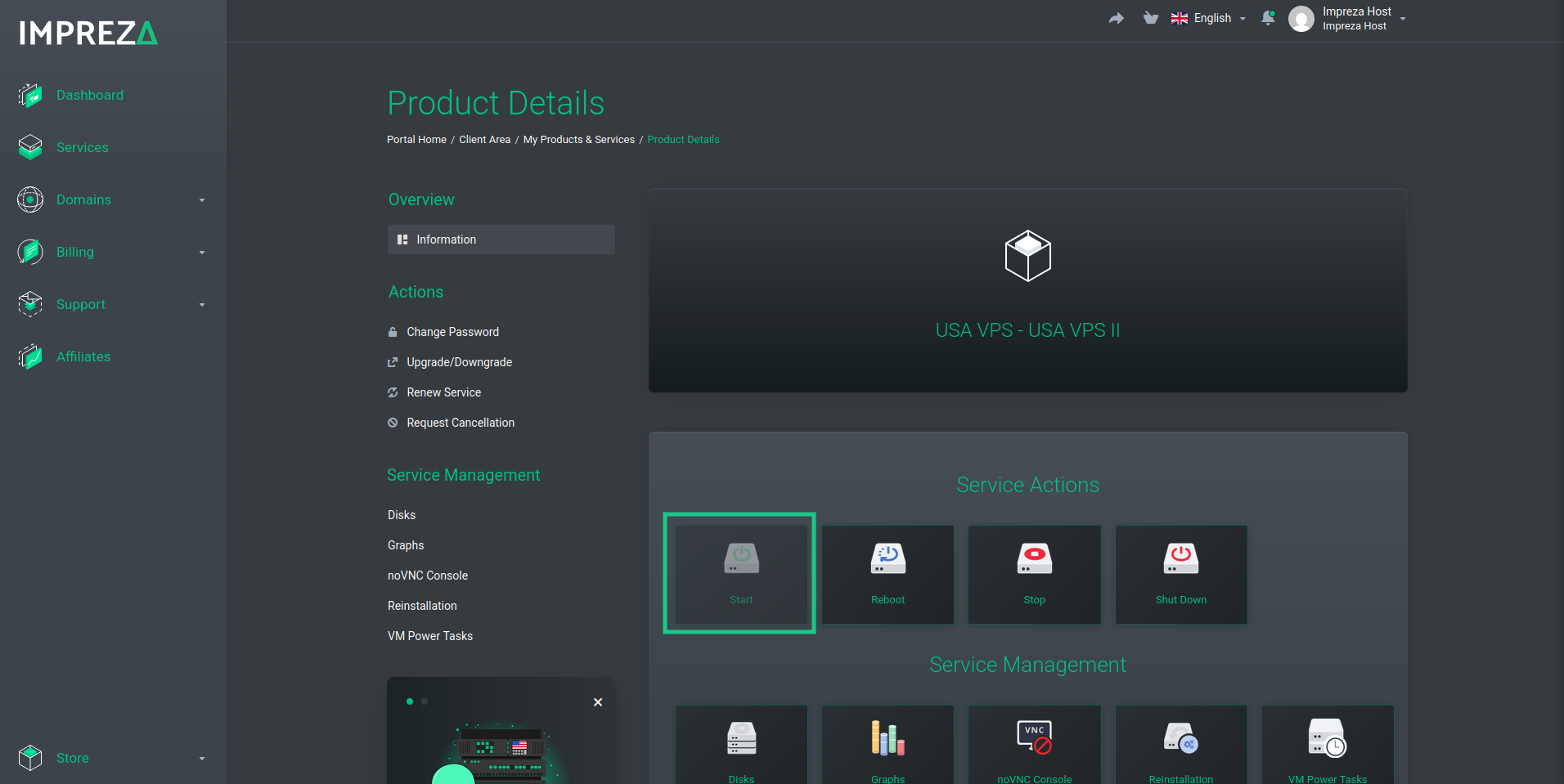
Task: Open the noVNC Console tile
Action: 1034,745
